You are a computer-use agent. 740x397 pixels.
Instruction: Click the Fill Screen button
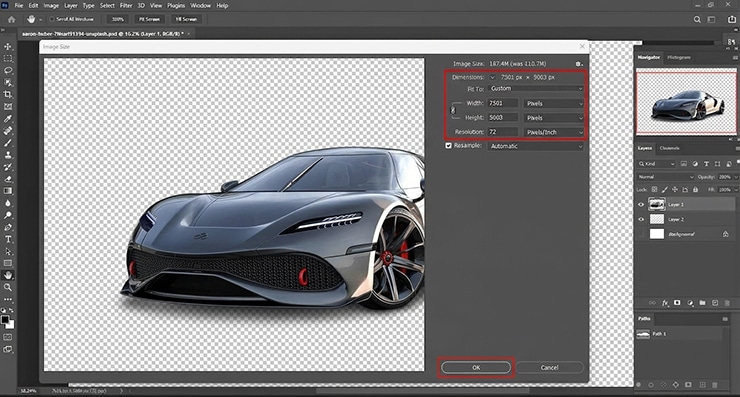(x=186, y=19)
